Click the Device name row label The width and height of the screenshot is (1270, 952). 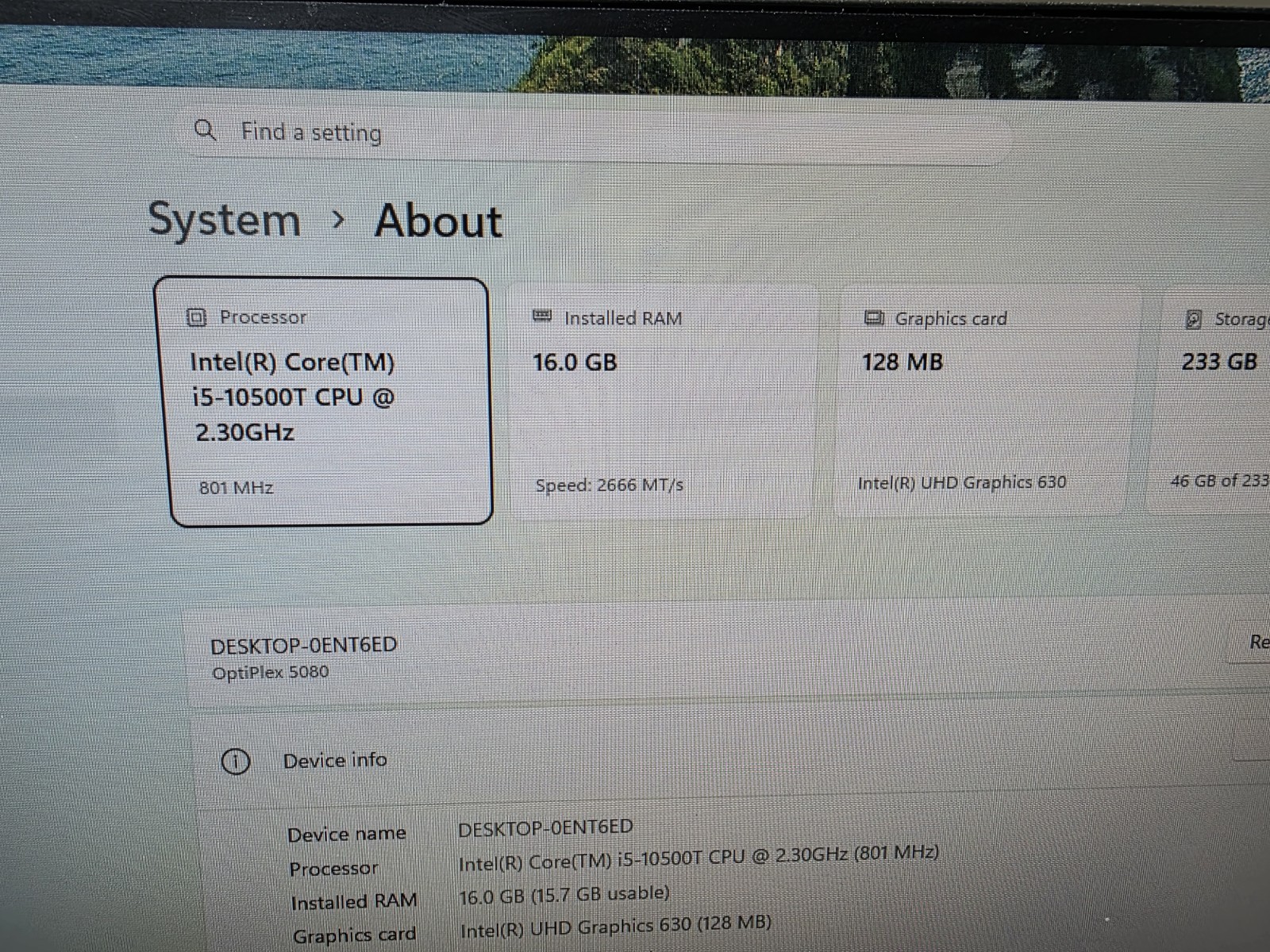[x=347, y=835]
